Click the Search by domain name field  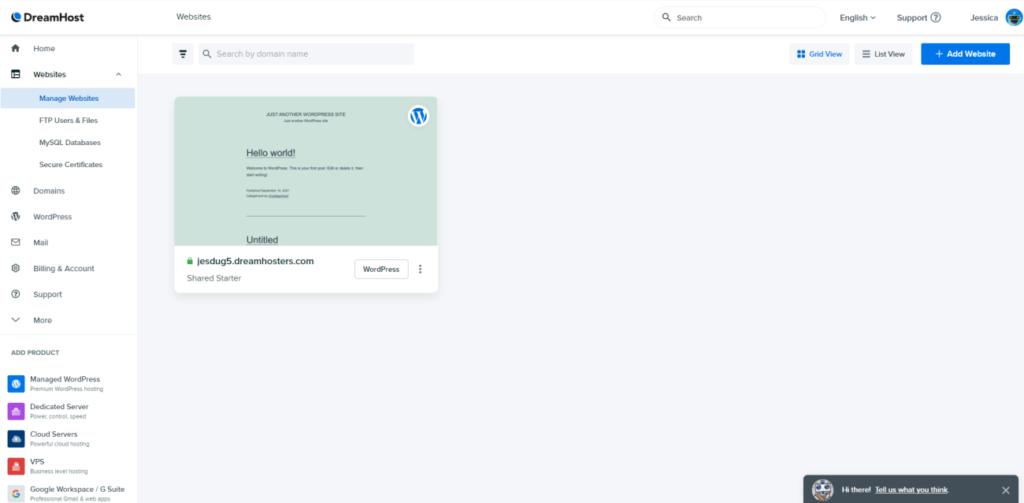click(x=306, y=54)
